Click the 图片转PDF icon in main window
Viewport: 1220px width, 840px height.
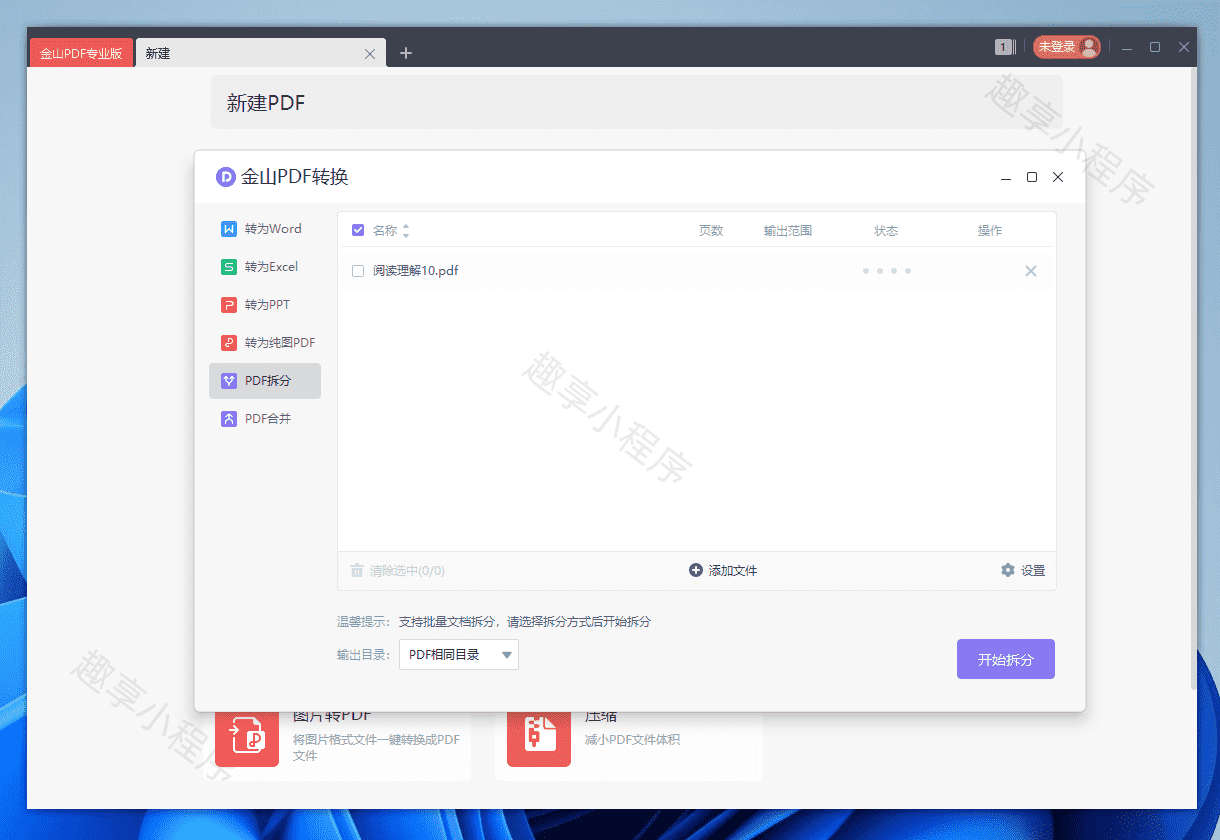click(x=247, y=741)
